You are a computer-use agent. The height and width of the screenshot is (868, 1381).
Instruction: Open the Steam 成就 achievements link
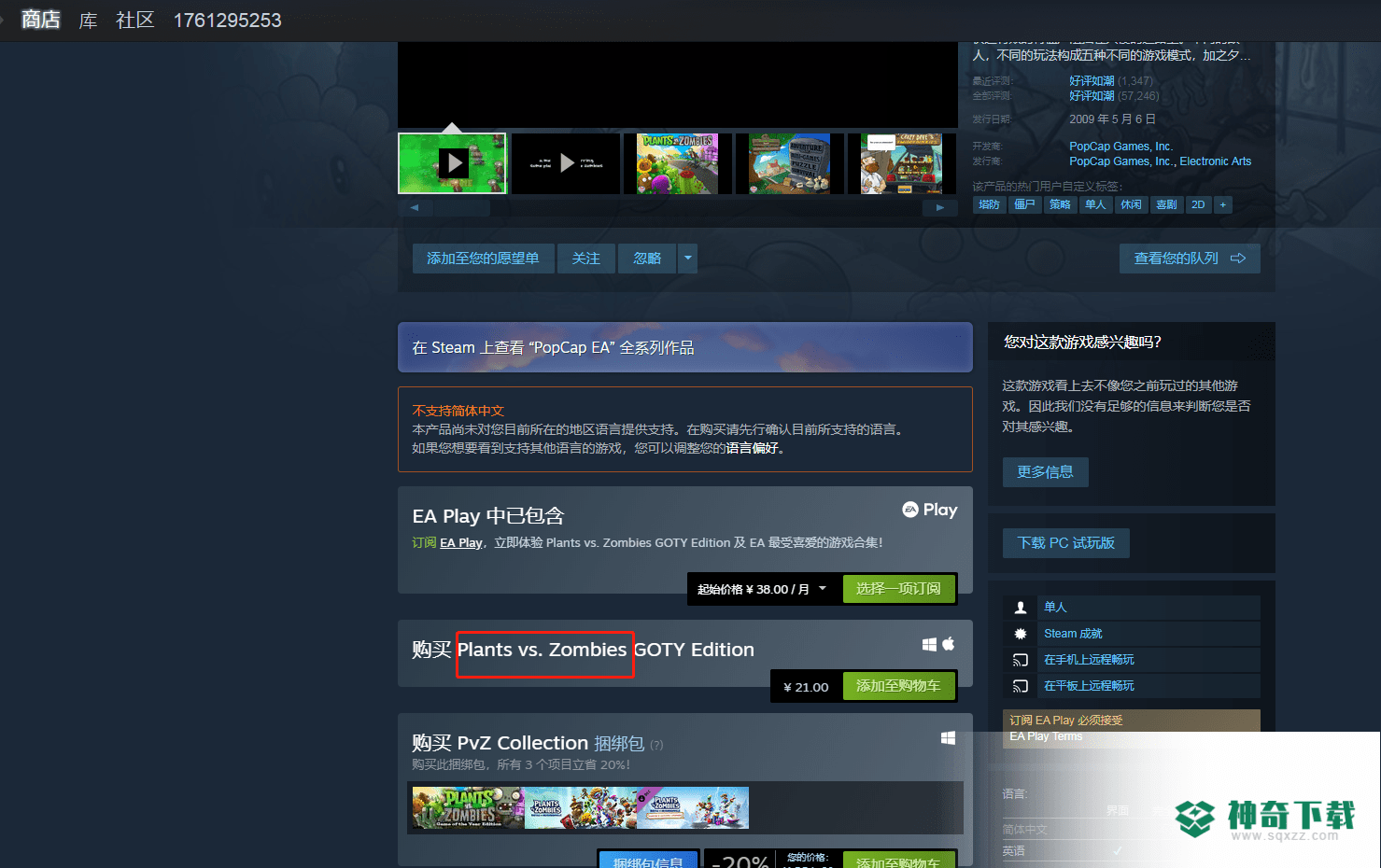[x=1073, y=634]
